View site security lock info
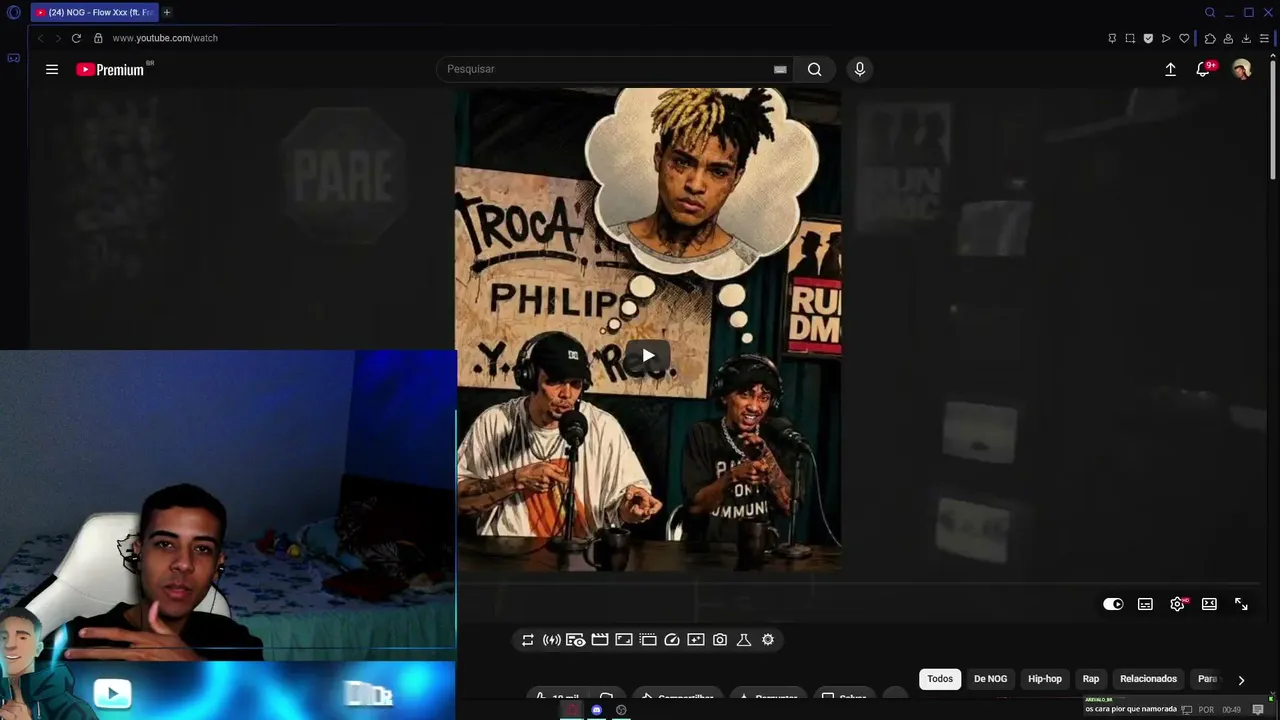Image resolution: width=1280 pixels, height=720 pixels. pyautogui.click(x=98, y=38)
